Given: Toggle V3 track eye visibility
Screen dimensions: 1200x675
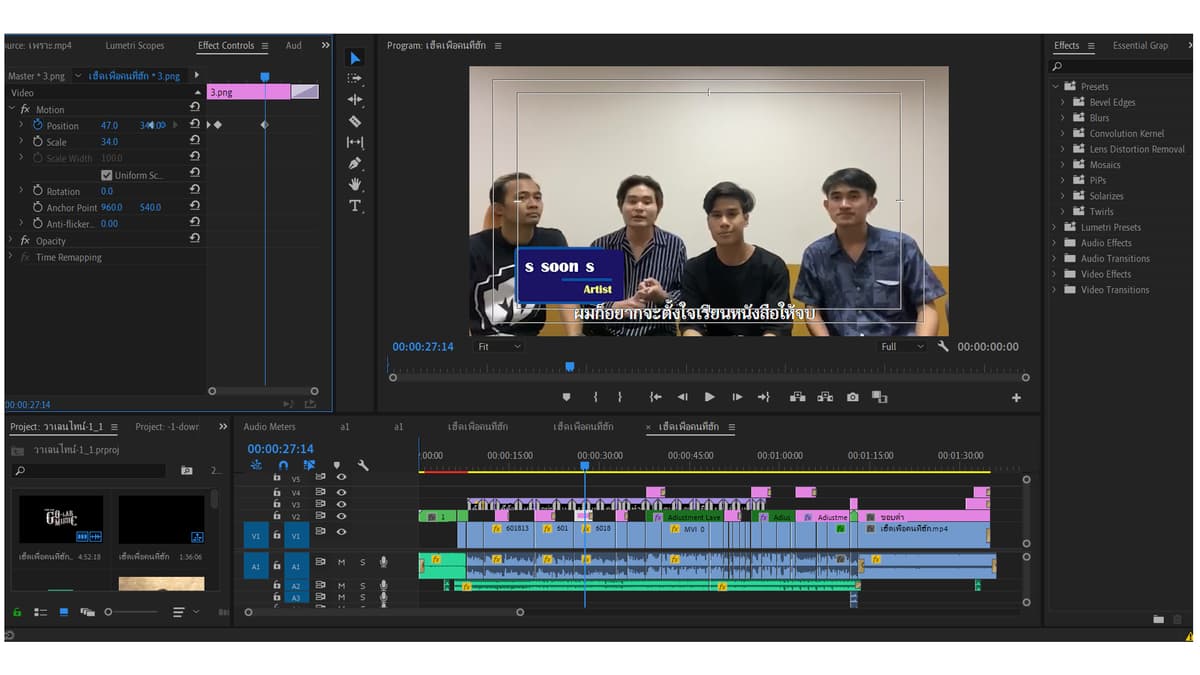Looking at the screenshot, I should (341, 504).
